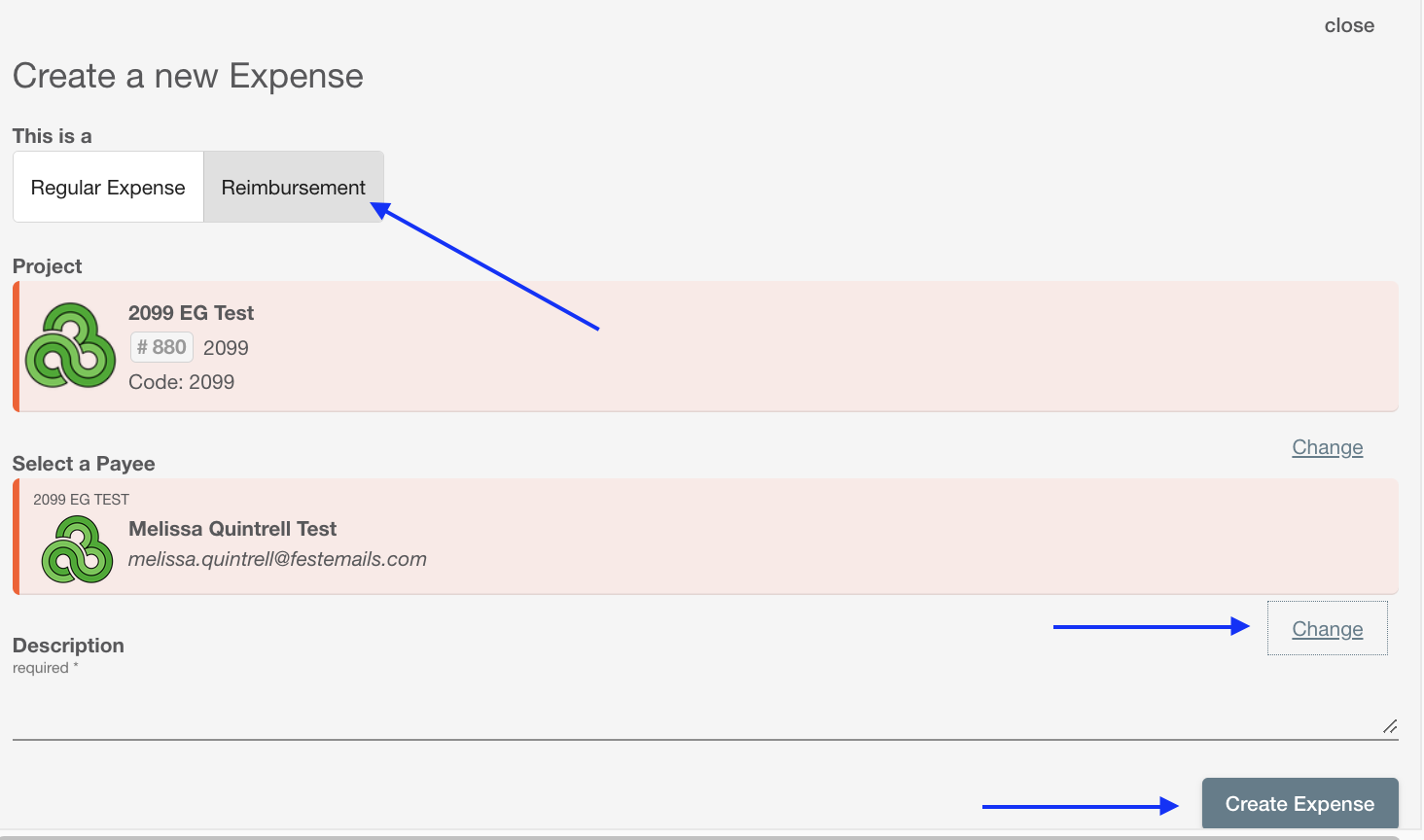Image resolution: width=1424 pixels, height=840 pixels.
Task: Click the Melissa Quintrell Test payee logo
Action: point(77,549)
